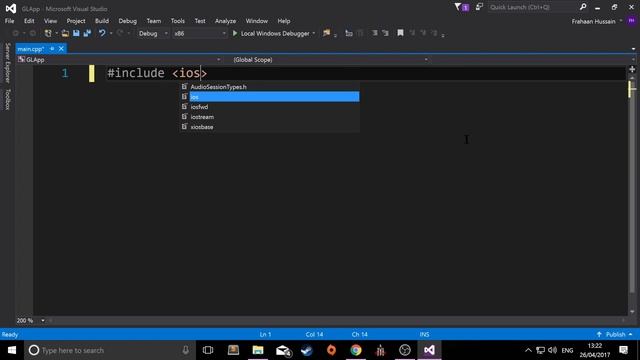Screen dimensions: 640x360
Task: Open Task View from taskbar
Action: [208, 350]
